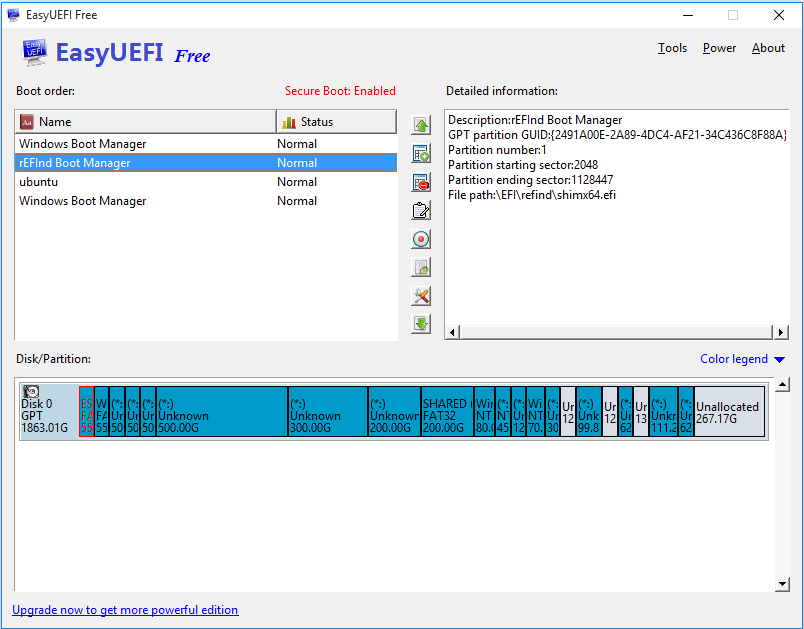Move the selected entry down
The height and width of the screenshot is (629, 804).
(421, 323)
